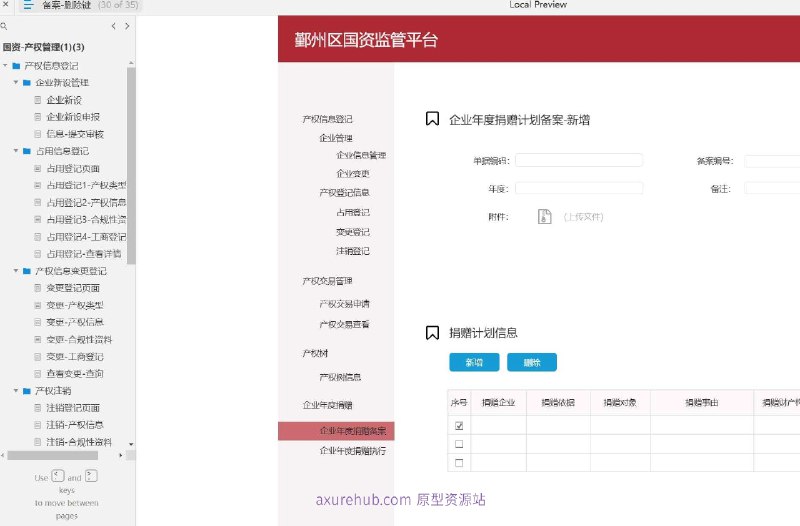Open 占用登记3-合规性资料 page
This screenshot has width=800, height=526.
click(86, 219)
